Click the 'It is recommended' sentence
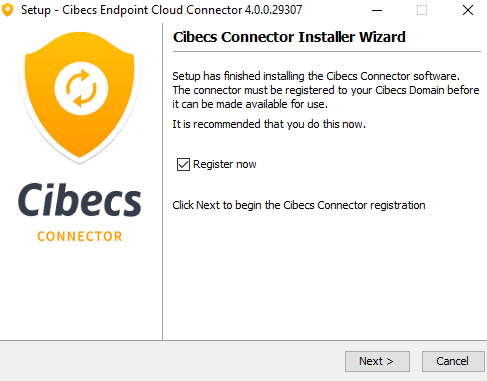Image resolution: width=487 pixels, height=381 pixels. click(269, 124)
